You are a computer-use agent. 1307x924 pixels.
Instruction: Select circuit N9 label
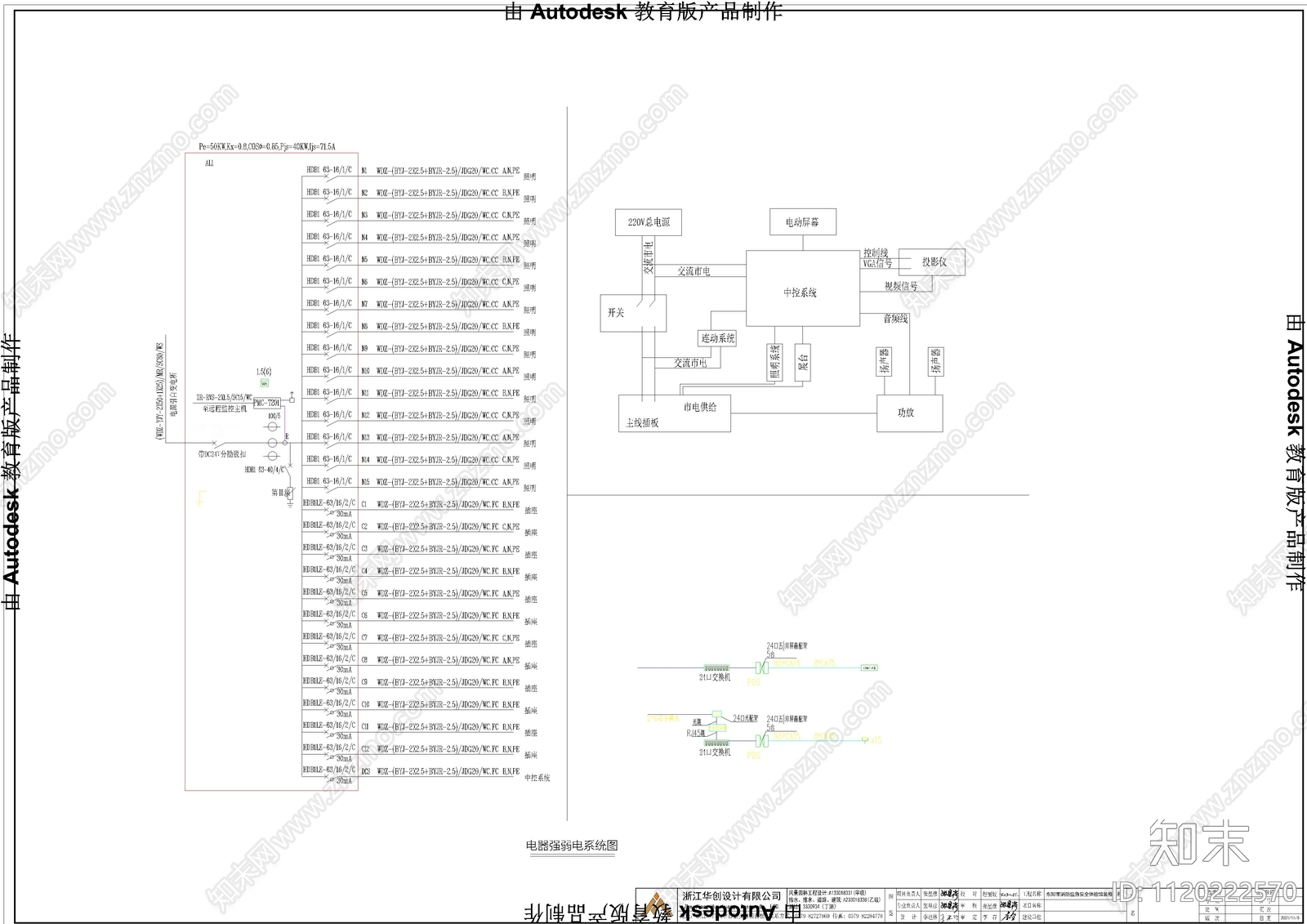pyautogui.click(x=364, y=349)
